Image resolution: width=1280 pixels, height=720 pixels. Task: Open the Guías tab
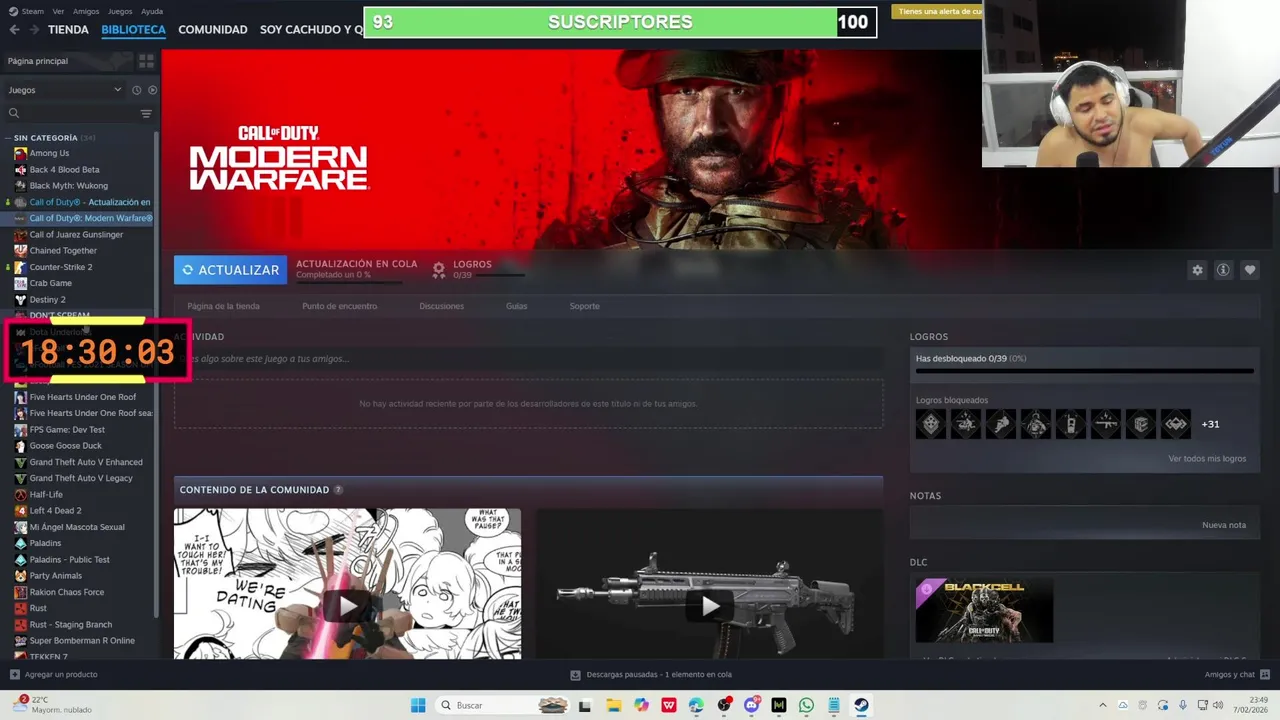pos(516,306)
